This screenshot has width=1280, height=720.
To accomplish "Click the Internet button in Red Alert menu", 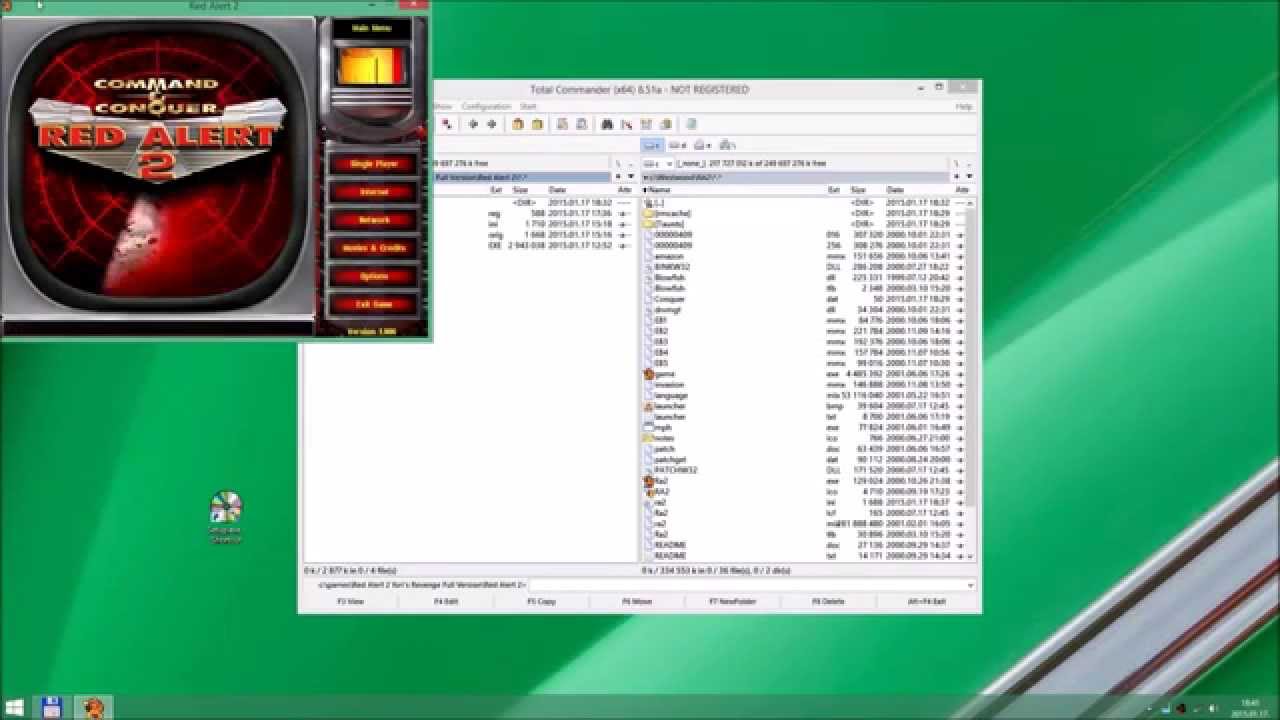I will [x=374, y=191].
